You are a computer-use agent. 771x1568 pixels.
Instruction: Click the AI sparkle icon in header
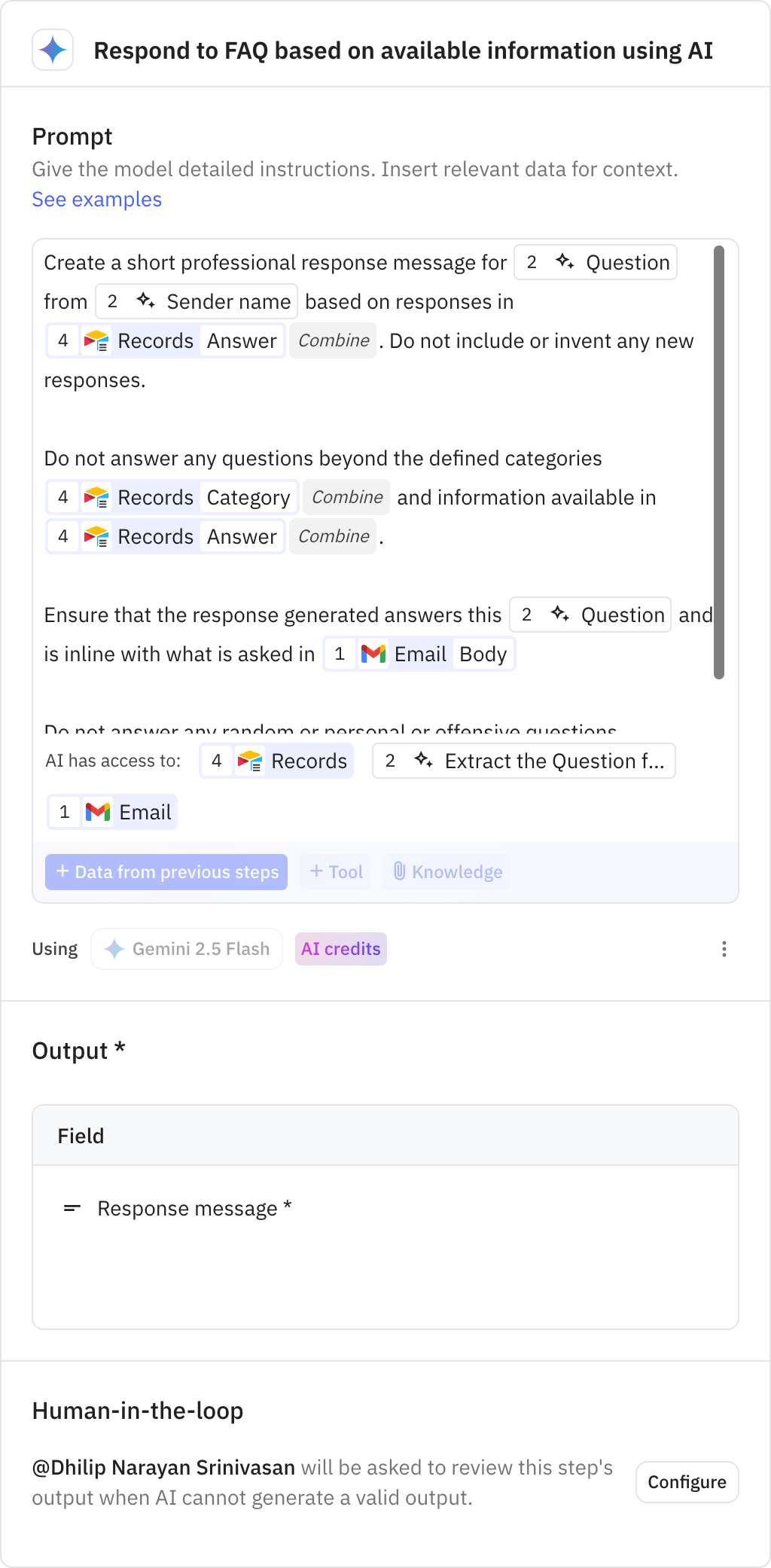53,50
